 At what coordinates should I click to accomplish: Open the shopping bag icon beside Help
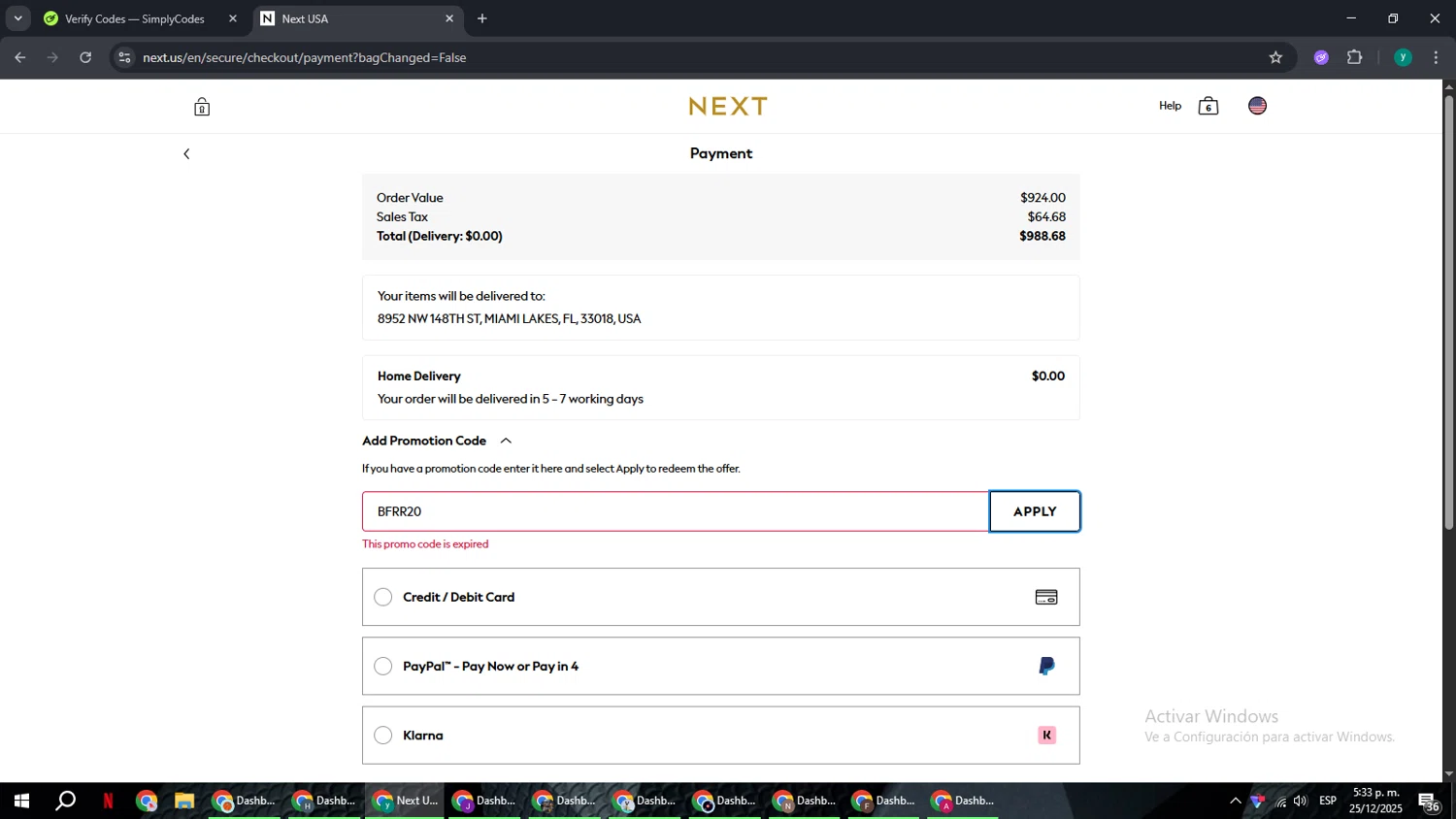tap(1208, 106)
